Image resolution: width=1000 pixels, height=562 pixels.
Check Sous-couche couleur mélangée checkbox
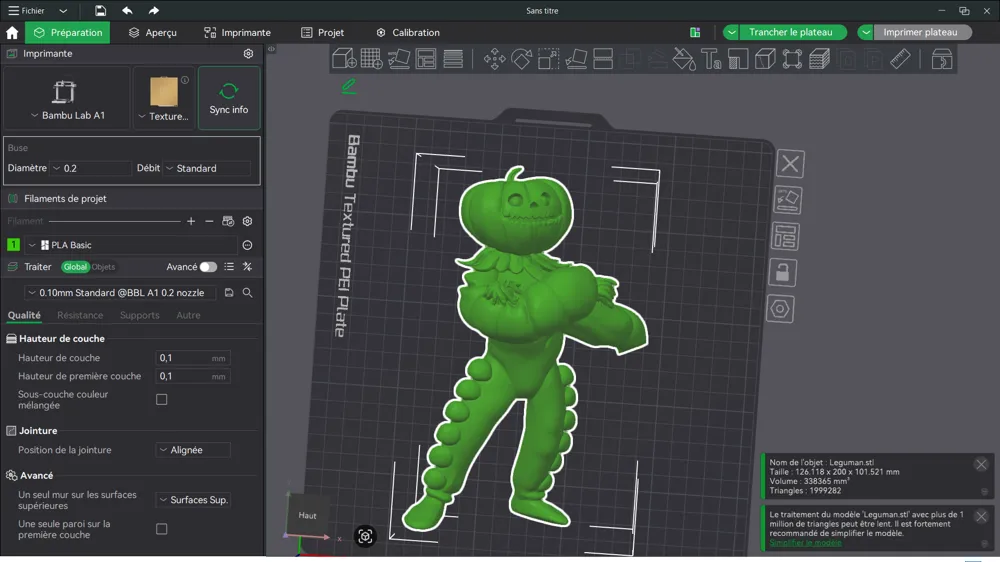tap(162, 400)
